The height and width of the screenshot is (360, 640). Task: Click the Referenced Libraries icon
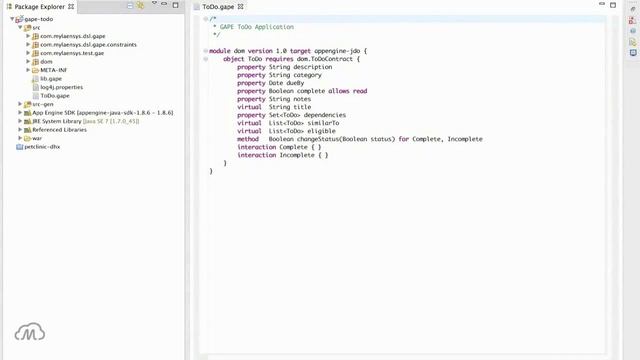(x=27, y=130)
